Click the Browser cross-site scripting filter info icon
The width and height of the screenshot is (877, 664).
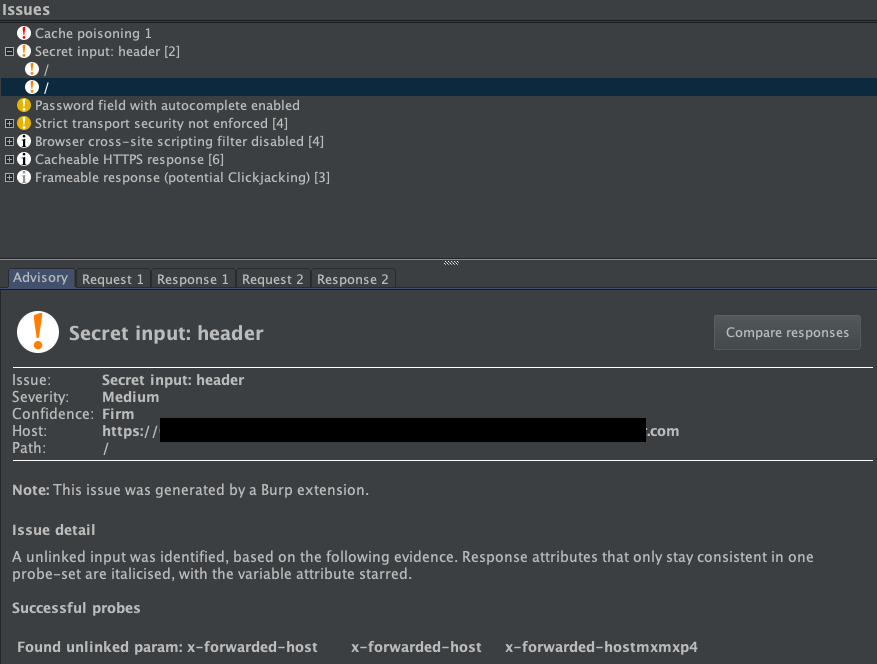pyautogui.click(x=24, y=141)
